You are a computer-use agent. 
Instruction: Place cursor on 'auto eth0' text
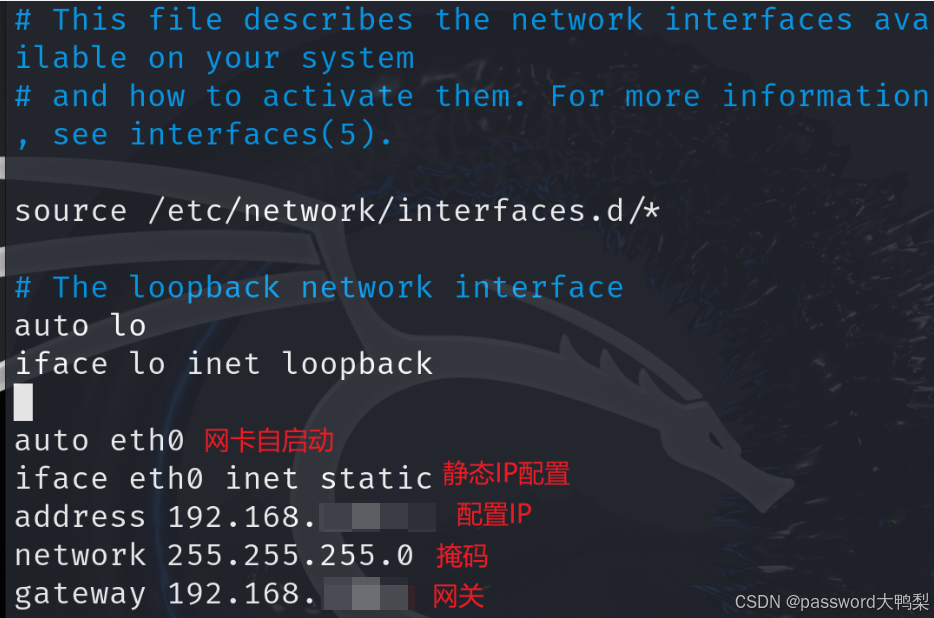99,441
